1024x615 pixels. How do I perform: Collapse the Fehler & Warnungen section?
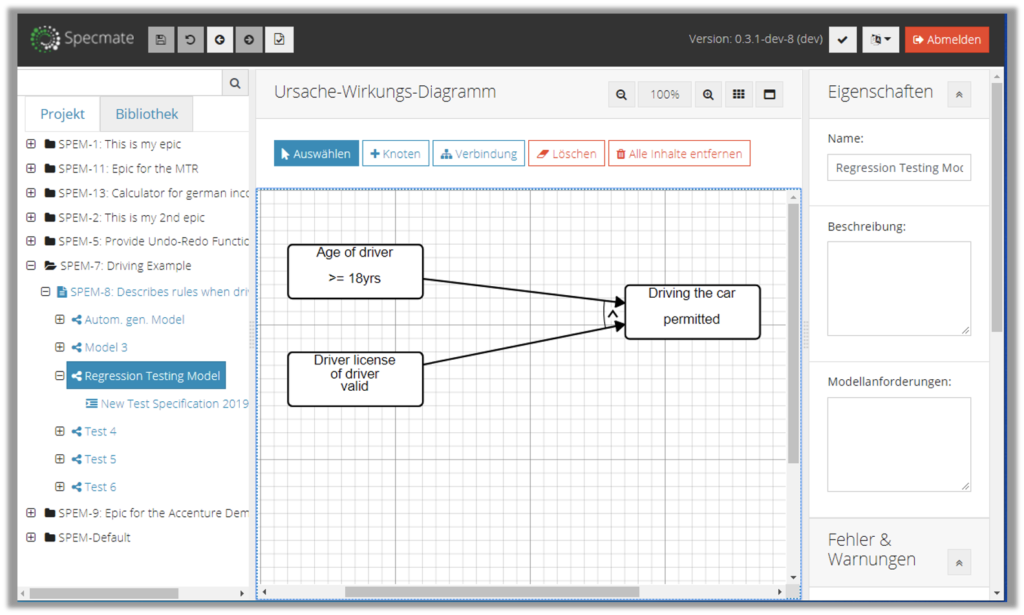coord(958,562)
